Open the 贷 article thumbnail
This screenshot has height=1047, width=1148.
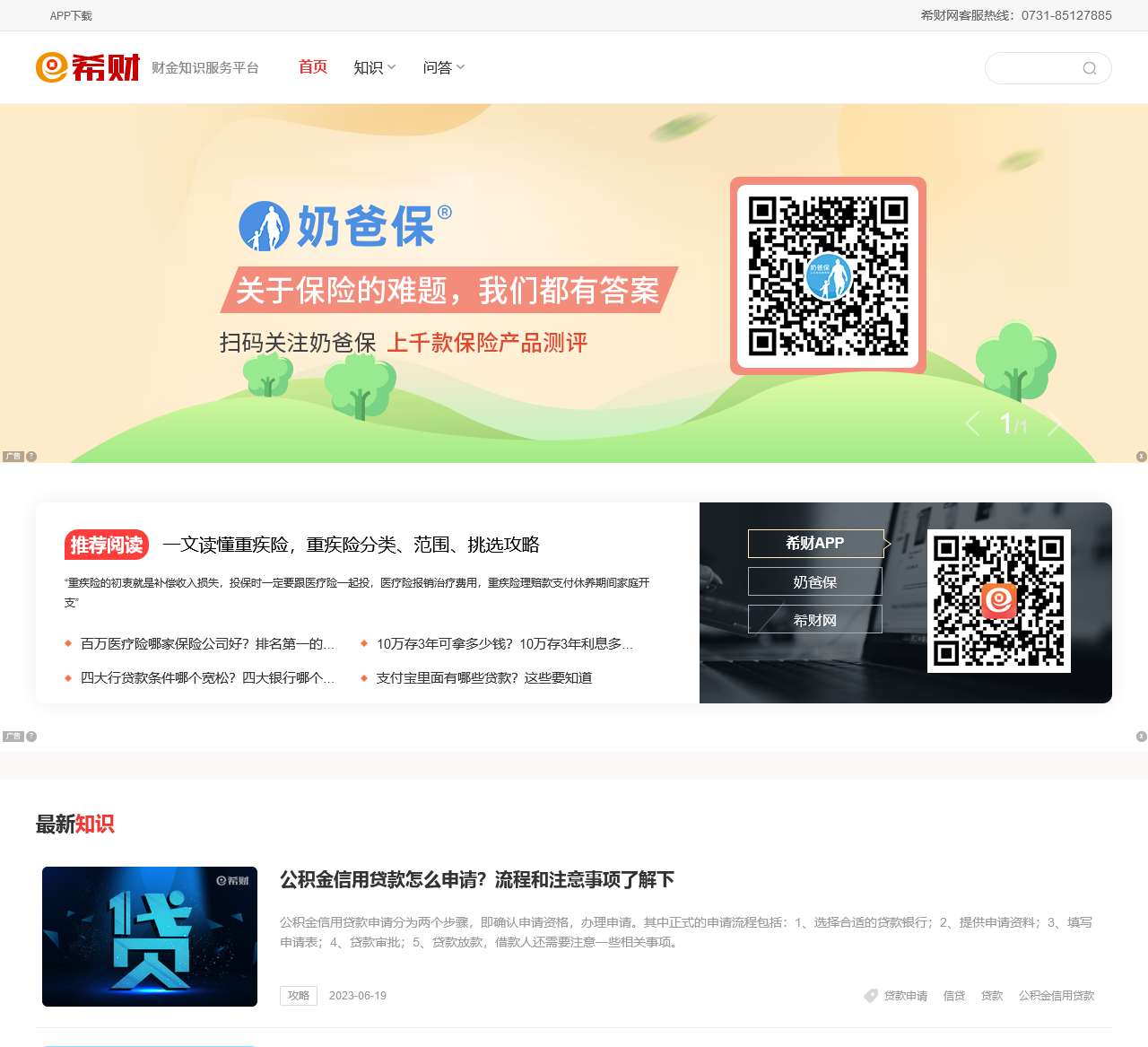[x=150, y=937]
